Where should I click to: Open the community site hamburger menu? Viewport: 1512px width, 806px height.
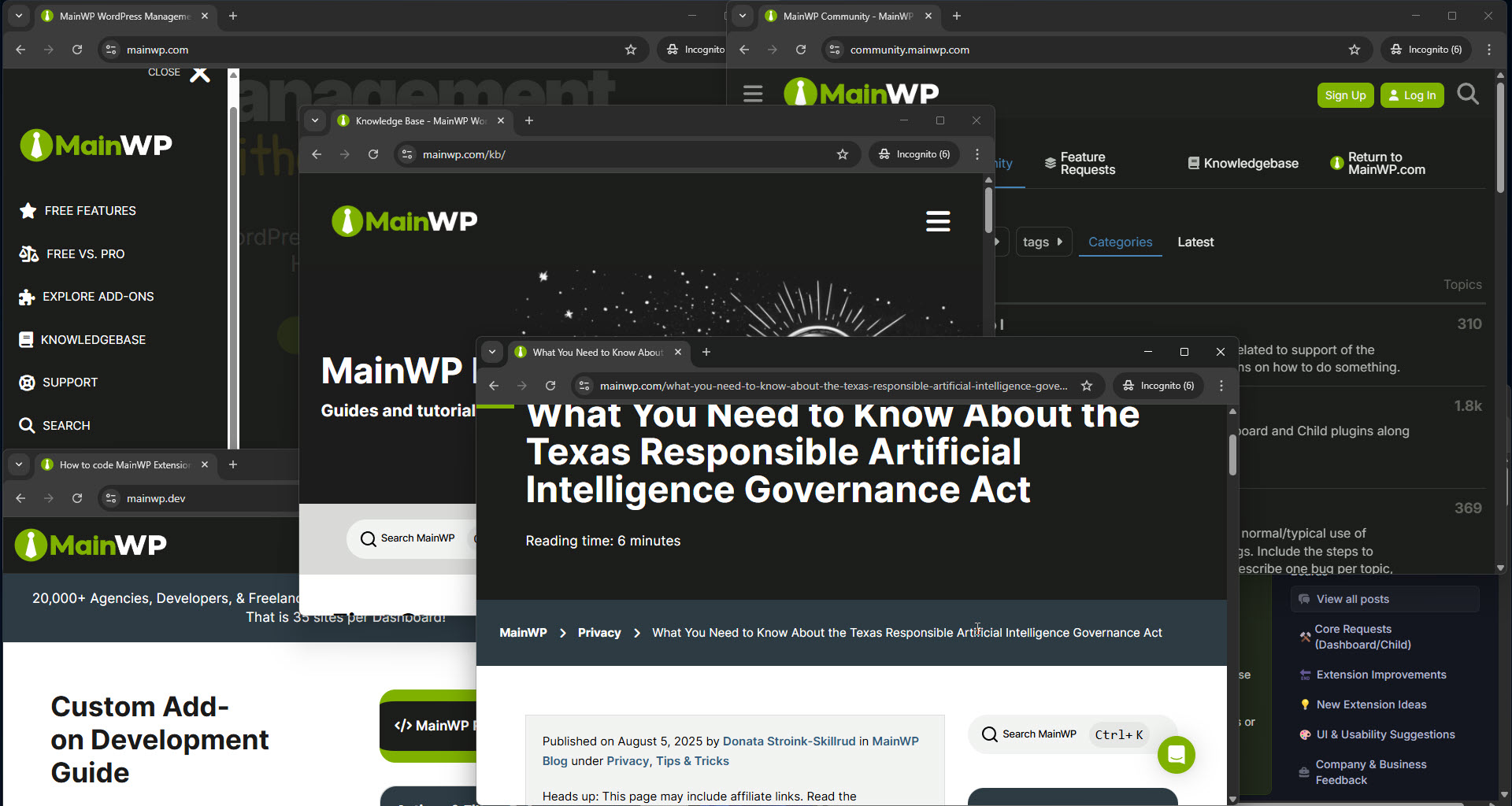(753, 94)
